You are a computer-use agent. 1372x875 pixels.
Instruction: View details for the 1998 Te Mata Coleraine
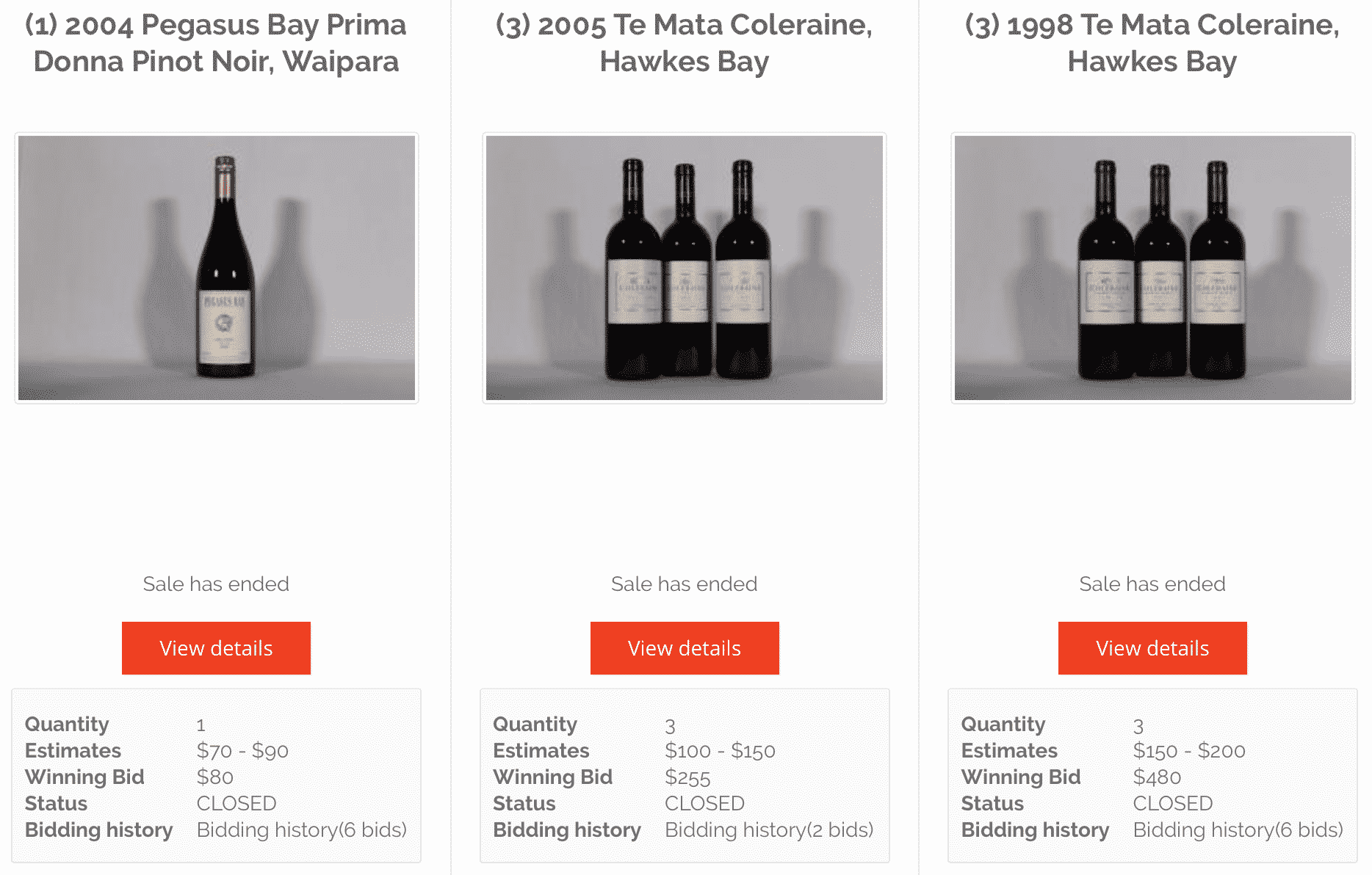coord(1152,648)
